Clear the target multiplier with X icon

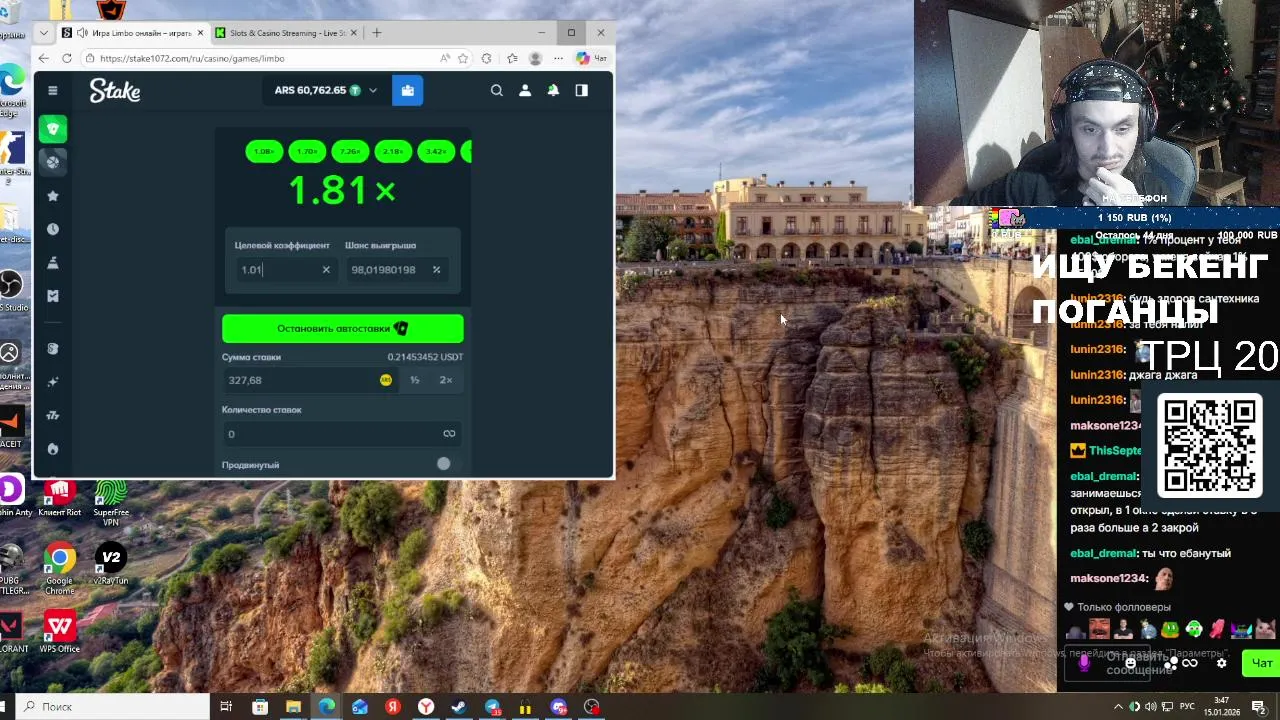tap(326, 270)
